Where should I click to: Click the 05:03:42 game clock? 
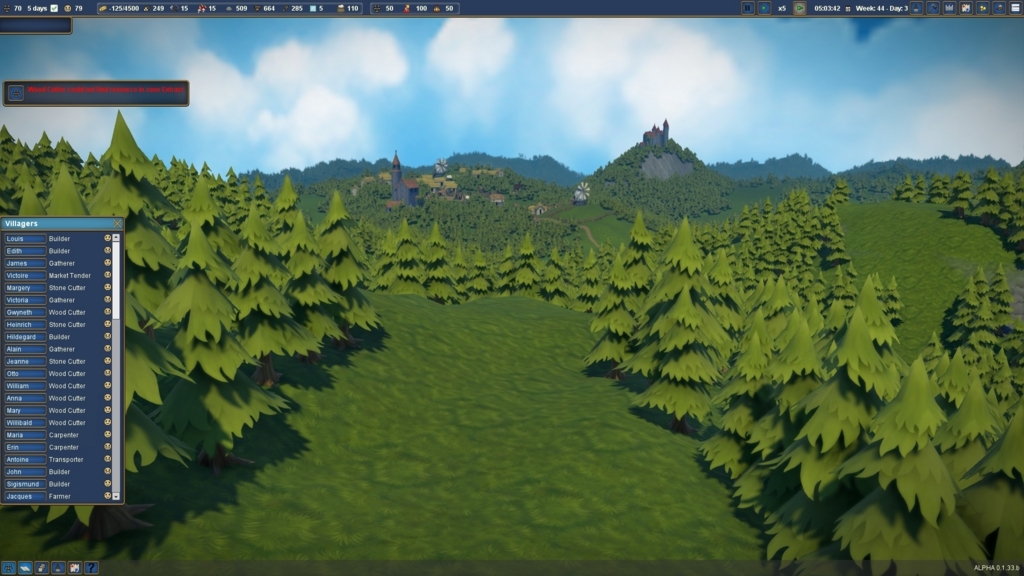click(827, 8)
